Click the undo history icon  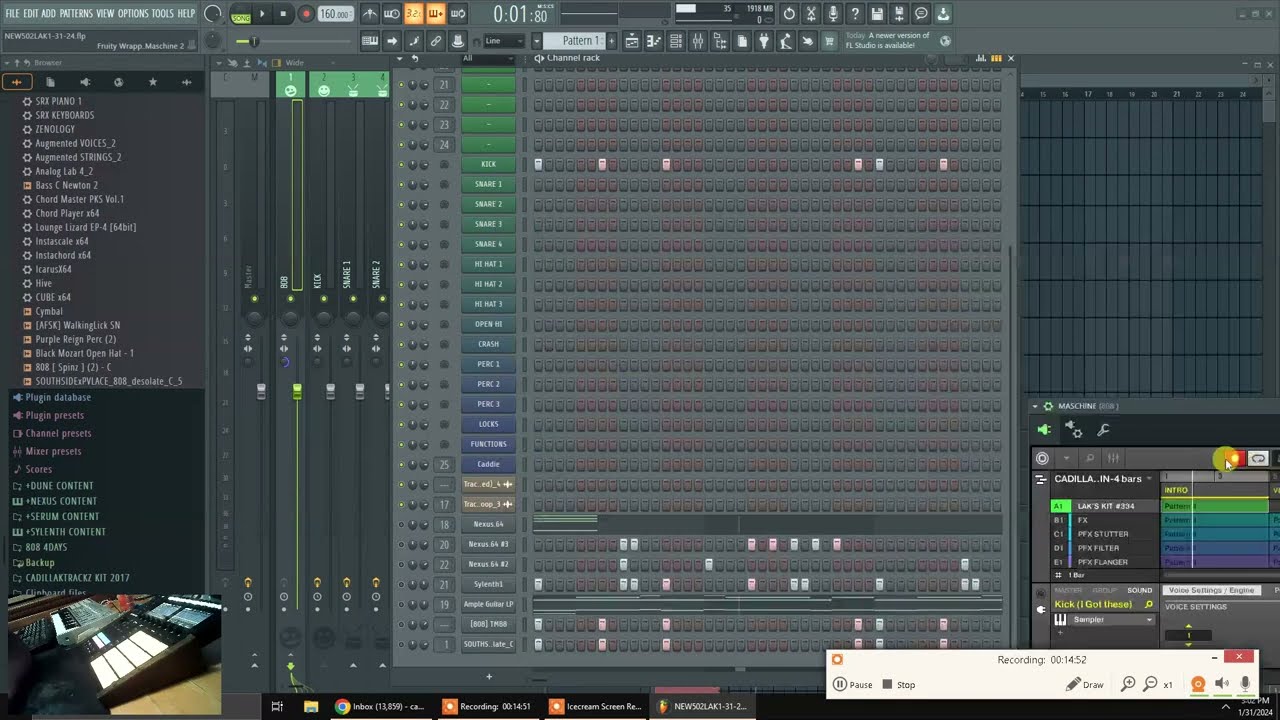pos(789,14)
